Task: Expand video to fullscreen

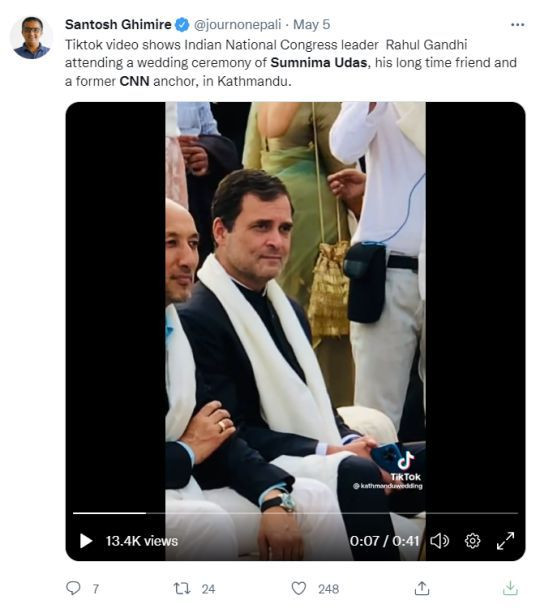Action: (x=505, y=541)
